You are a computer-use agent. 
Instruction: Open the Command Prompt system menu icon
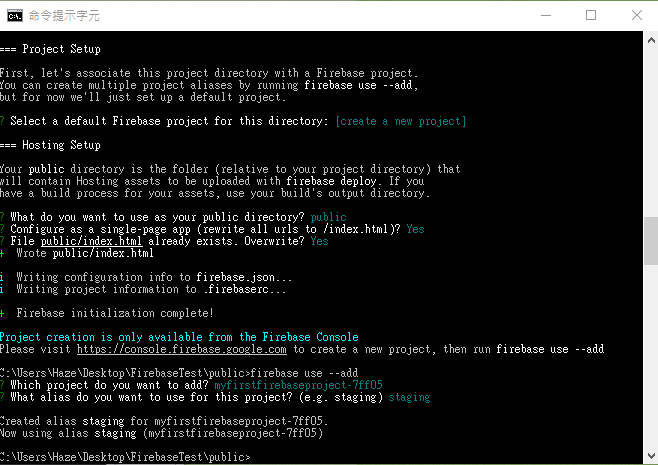pyautogui.click(x=15, y=16)
